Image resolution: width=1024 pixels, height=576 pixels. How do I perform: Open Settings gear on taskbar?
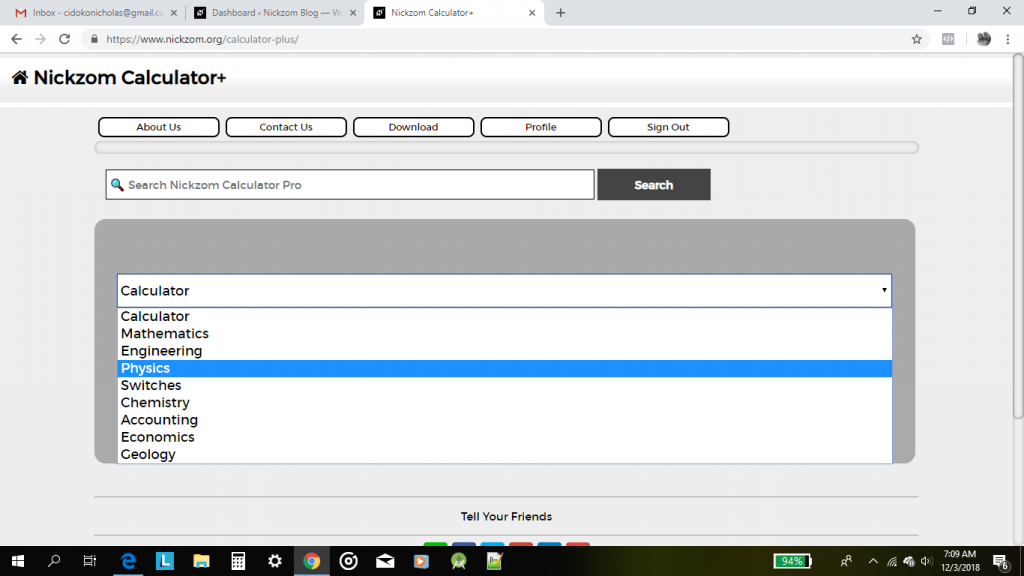click(x=275, y=561)
